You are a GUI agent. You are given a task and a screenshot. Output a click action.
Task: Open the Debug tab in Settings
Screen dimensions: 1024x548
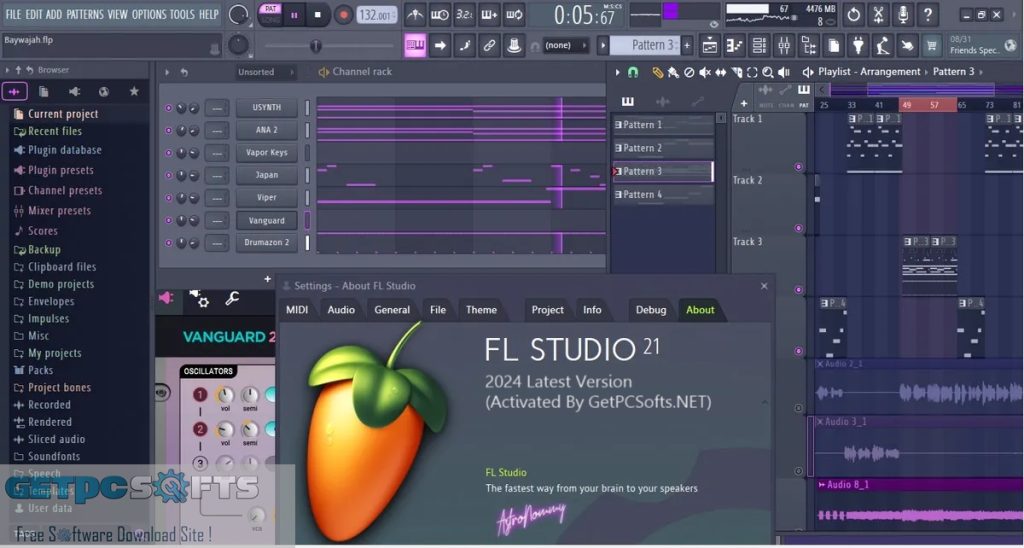click(651, 310)
